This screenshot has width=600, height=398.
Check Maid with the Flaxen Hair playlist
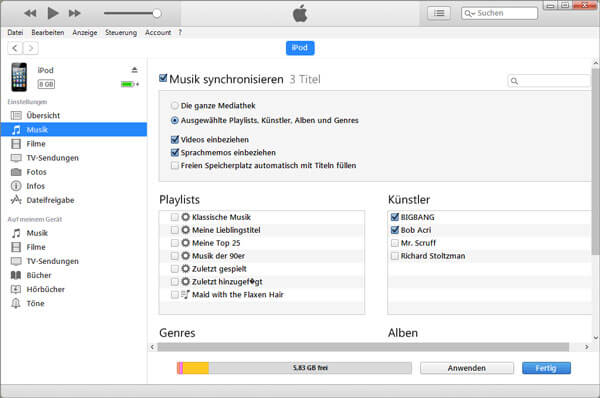click(174, 295)
